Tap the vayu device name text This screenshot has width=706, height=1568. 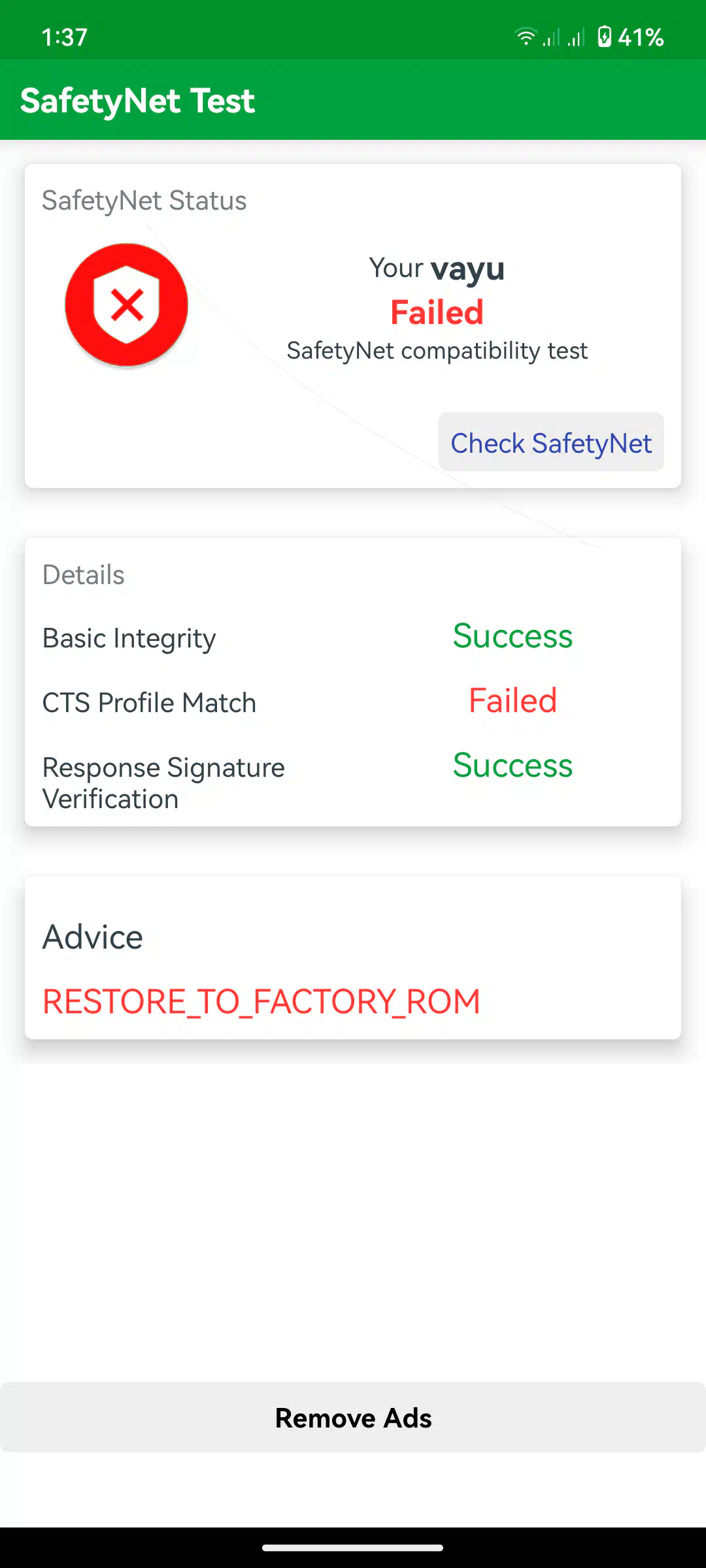point(467,269)
